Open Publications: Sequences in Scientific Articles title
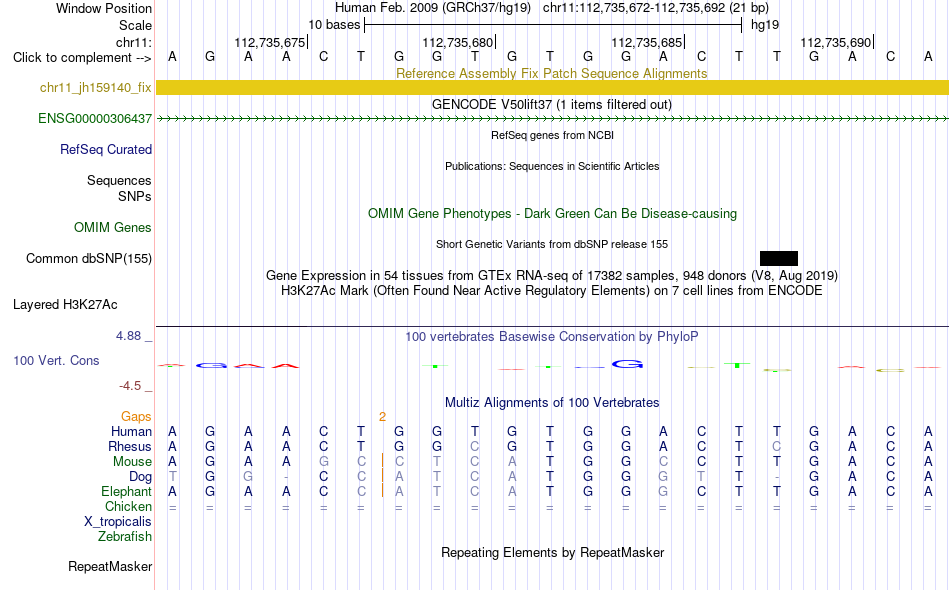This screenshot has width=950, height=590. pyautogui.click(x=552, y=166)
